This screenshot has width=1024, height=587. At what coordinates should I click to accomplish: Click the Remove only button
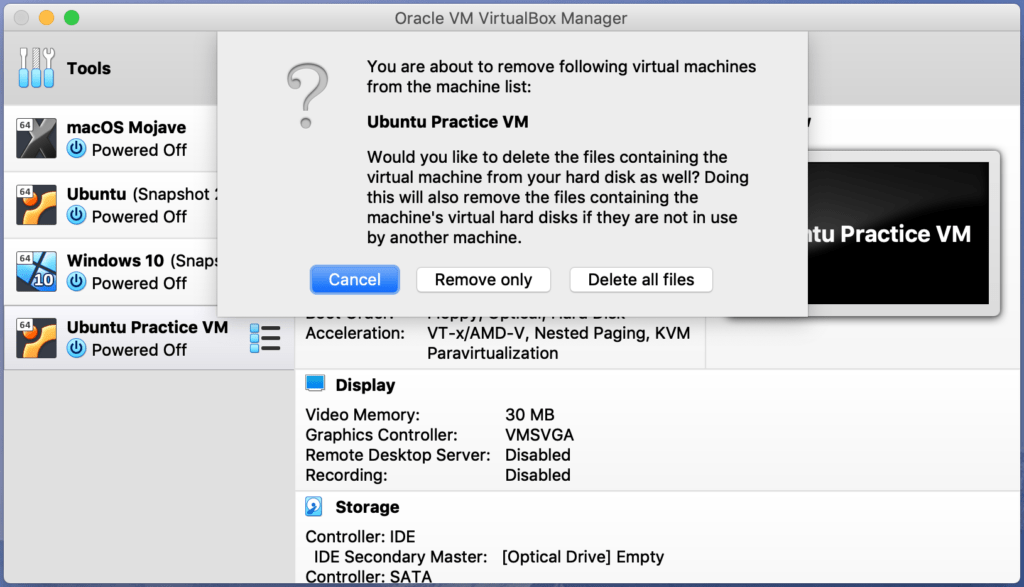click(483, 279)
